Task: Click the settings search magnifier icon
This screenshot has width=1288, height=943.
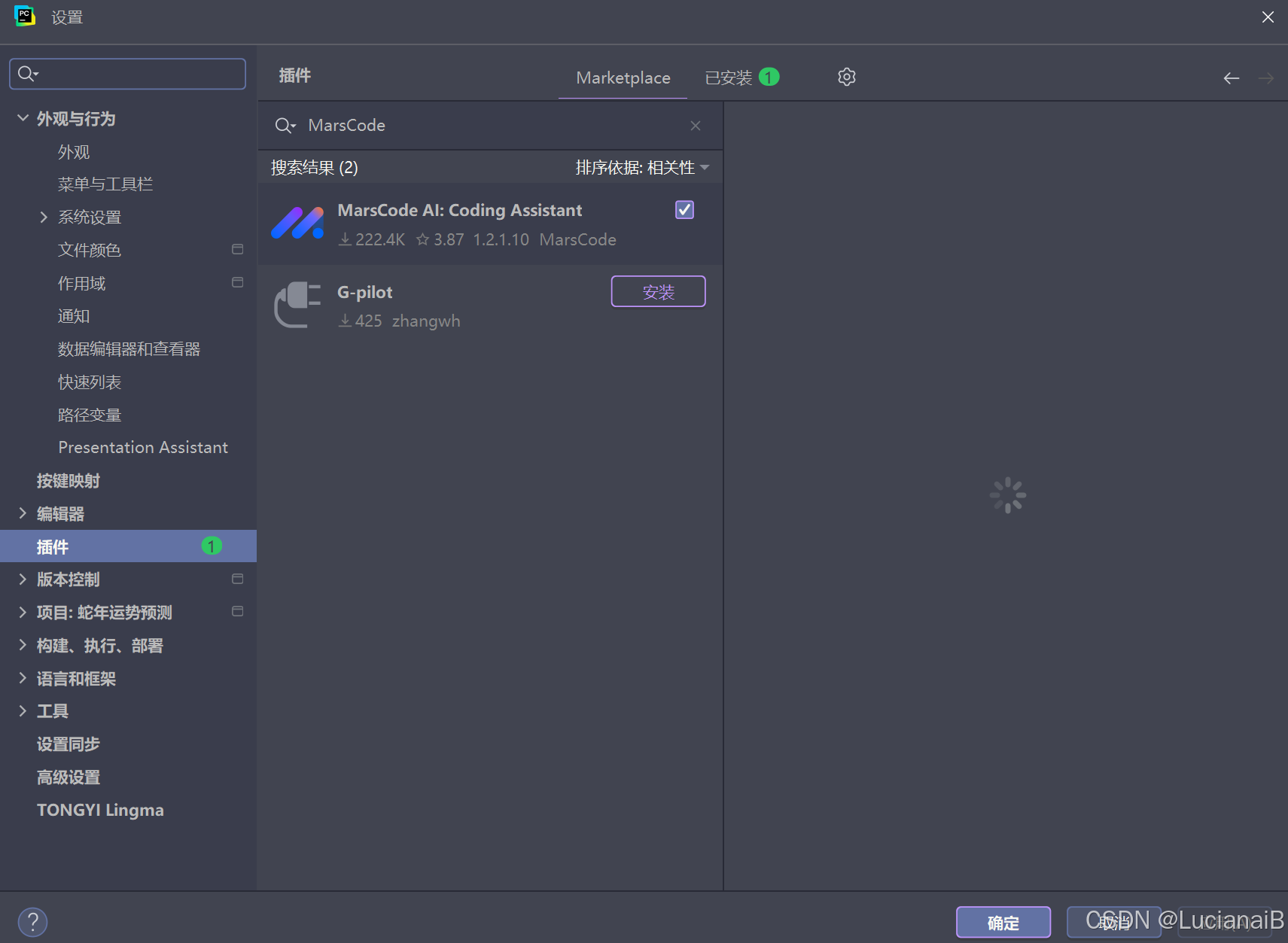Action: 28,73
